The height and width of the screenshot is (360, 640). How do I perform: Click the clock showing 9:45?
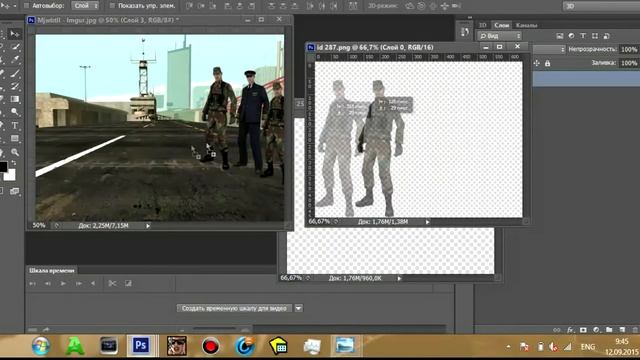[x=622, y=341]
